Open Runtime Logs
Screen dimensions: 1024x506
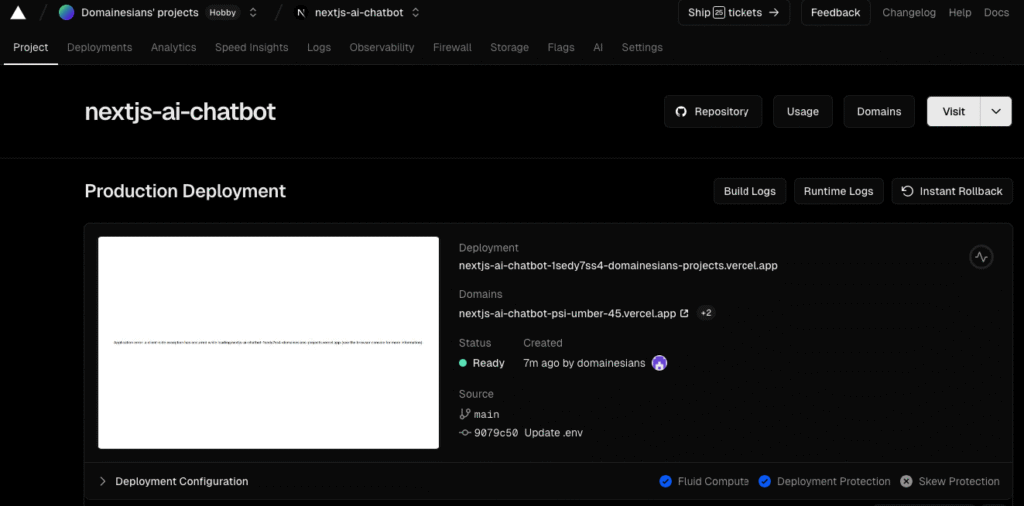pyautogui.click(x=839, y=191)
